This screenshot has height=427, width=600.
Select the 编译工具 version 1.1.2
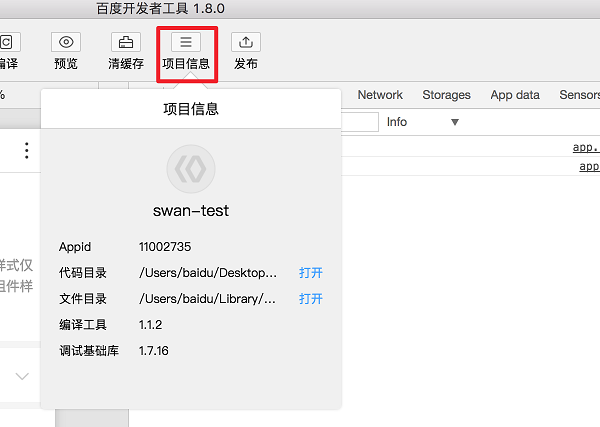tap(150, 325)
